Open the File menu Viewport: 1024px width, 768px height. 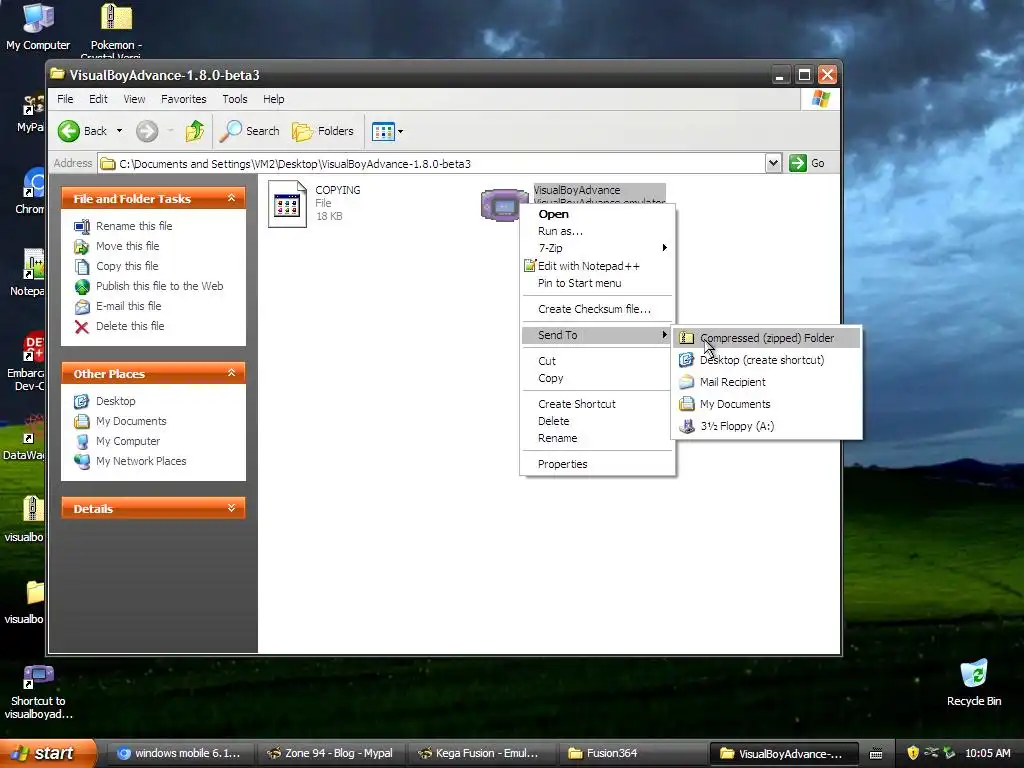pyautogui.click(x=65, y=99)
